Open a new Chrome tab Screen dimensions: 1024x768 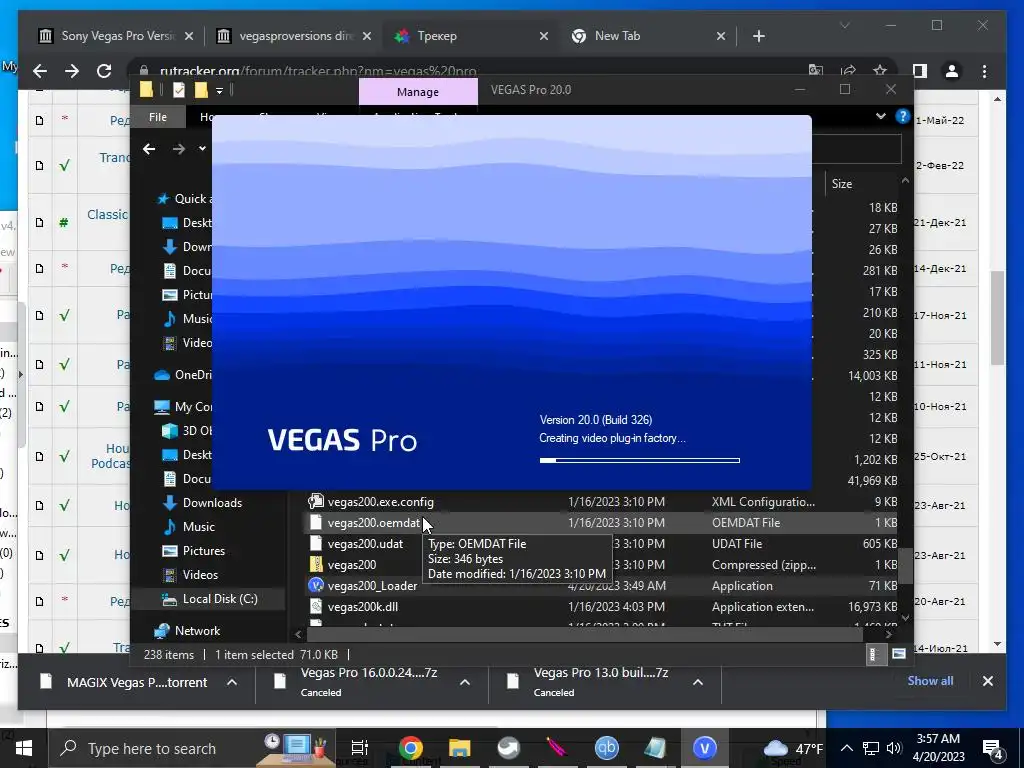(x=758, y=36)
